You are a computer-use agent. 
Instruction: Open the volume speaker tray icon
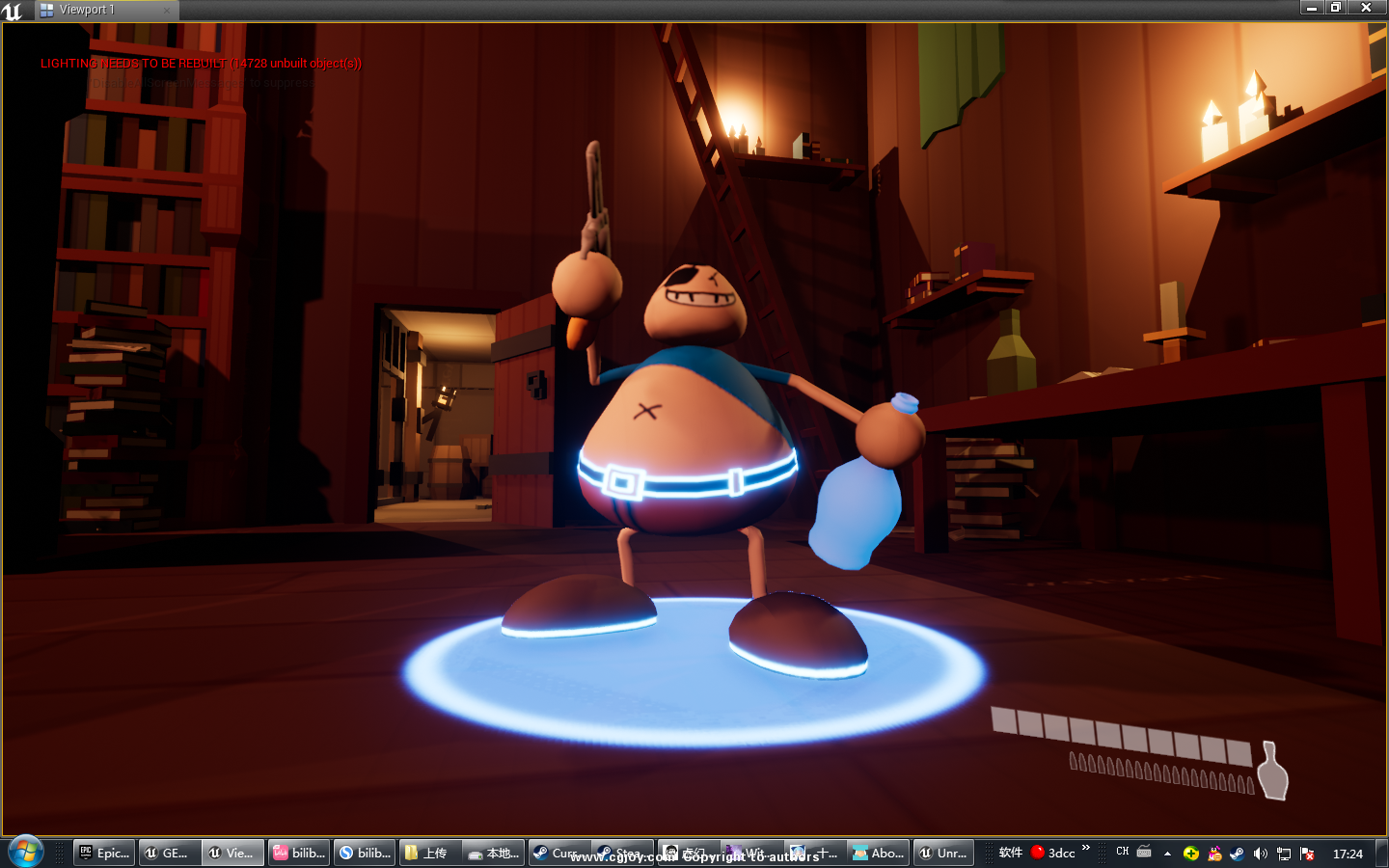pos(1260,854)
